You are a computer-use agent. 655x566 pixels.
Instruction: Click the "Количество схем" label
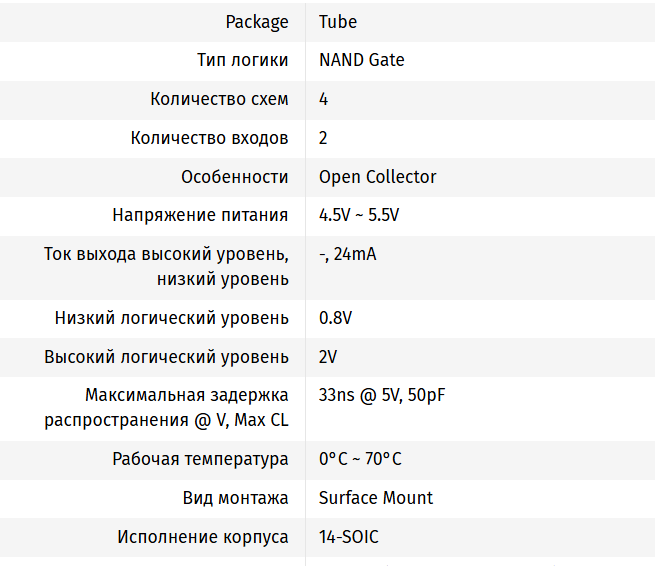[219, 99]
